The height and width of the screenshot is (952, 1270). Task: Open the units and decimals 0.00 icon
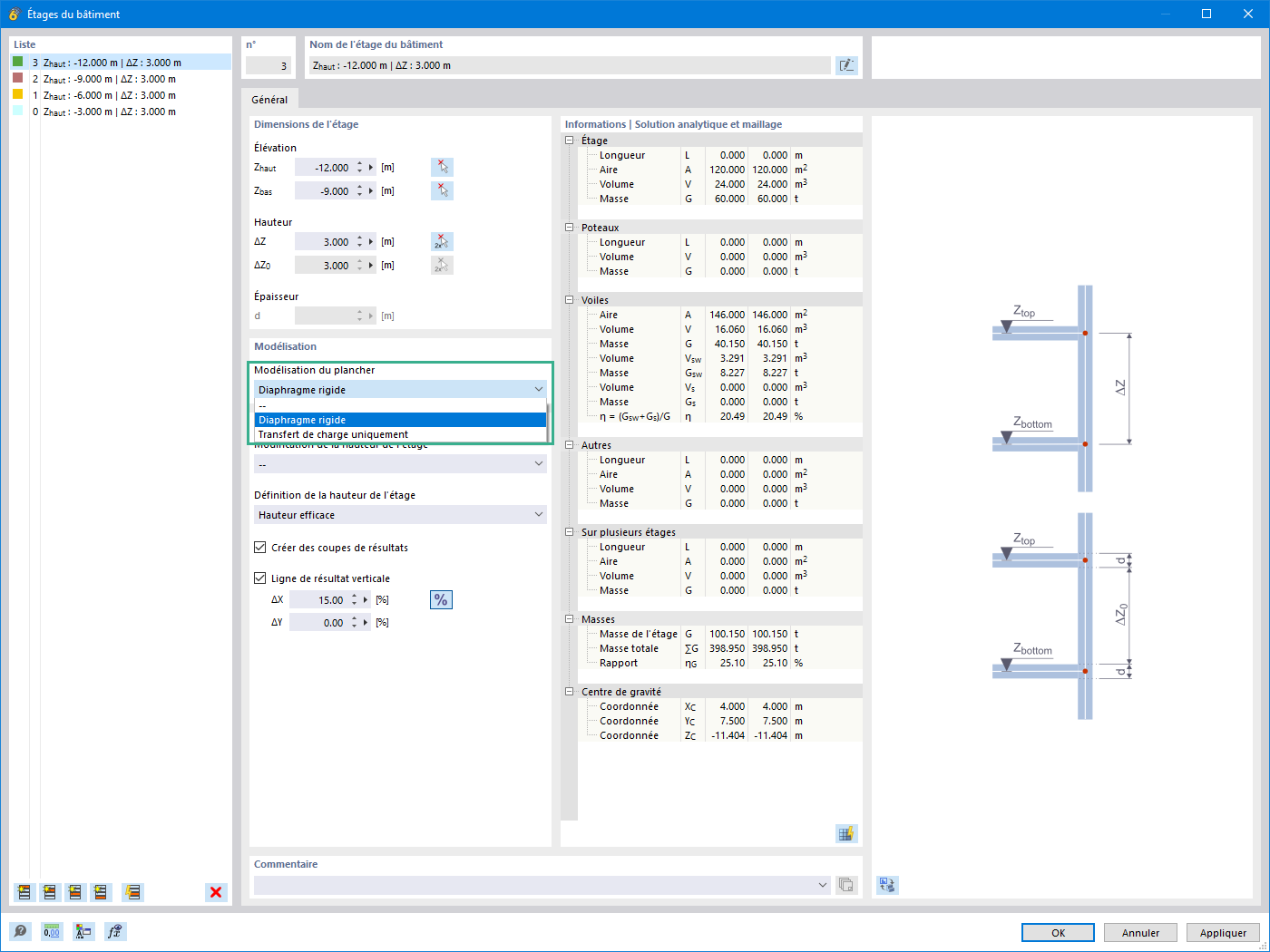click(52, 931)
